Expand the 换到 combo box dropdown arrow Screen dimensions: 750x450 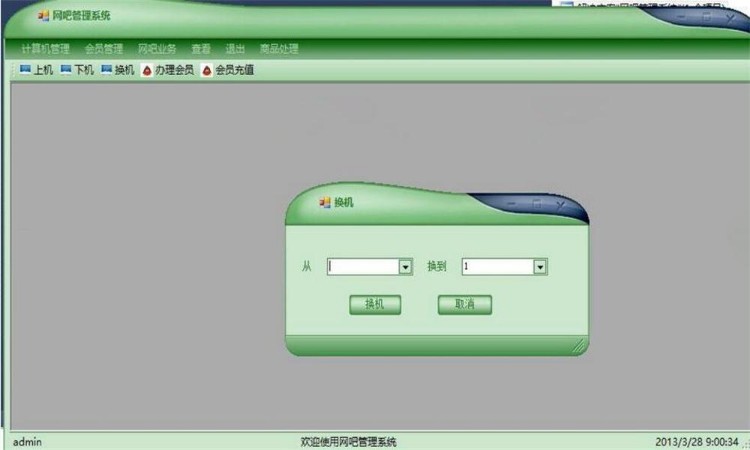[540, 267]
